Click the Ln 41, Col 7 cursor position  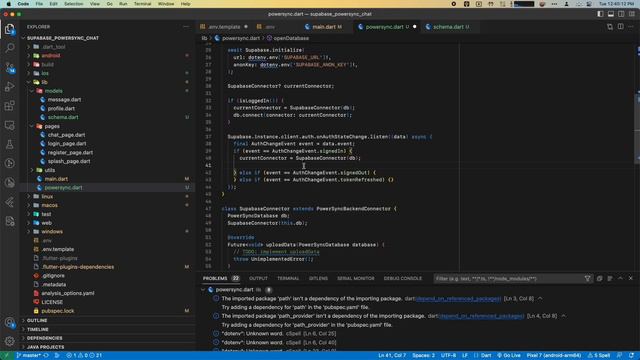[392, 356]
